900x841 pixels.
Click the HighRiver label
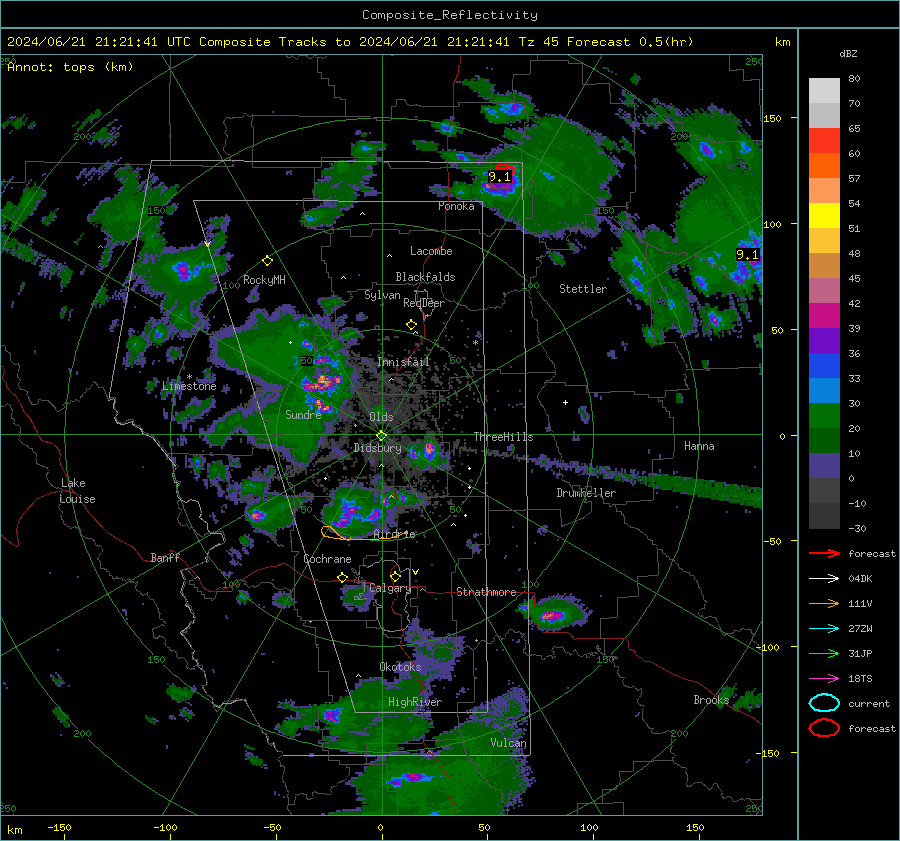point(415,702)
